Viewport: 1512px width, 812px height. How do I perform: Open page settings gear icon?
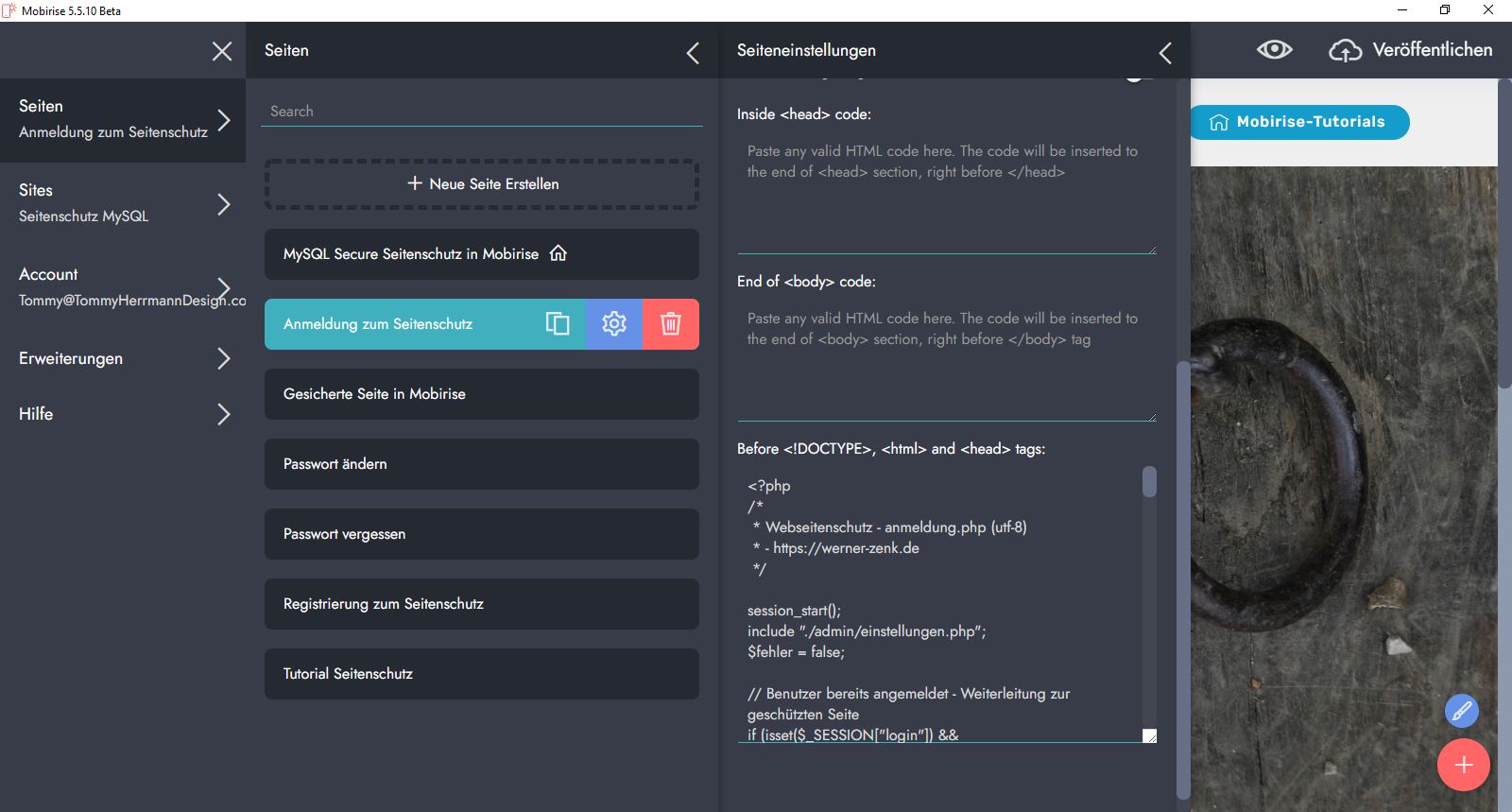[614, 324]
